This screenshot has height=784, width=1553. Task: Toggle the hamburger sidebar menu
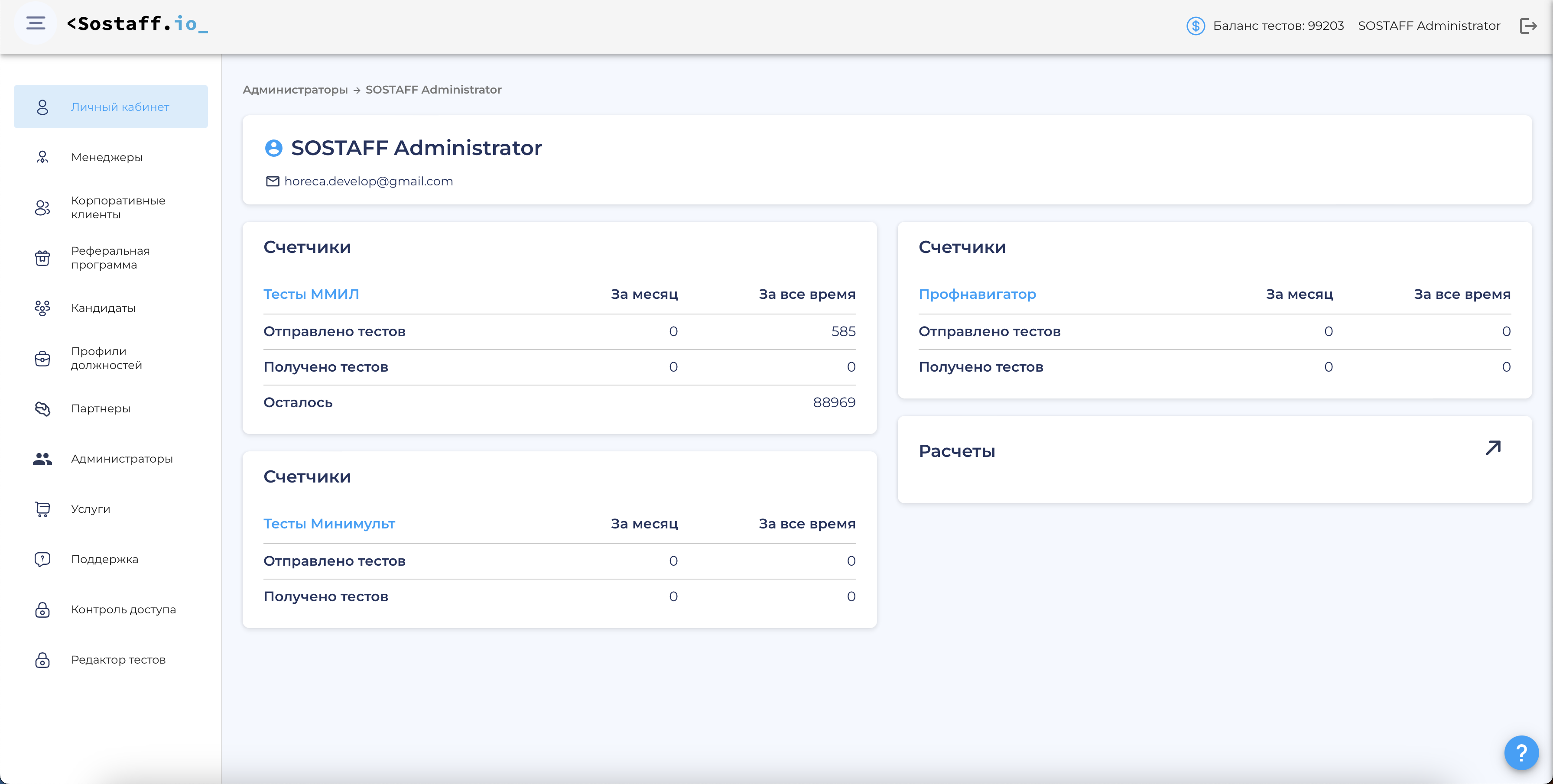coord(36,23)
